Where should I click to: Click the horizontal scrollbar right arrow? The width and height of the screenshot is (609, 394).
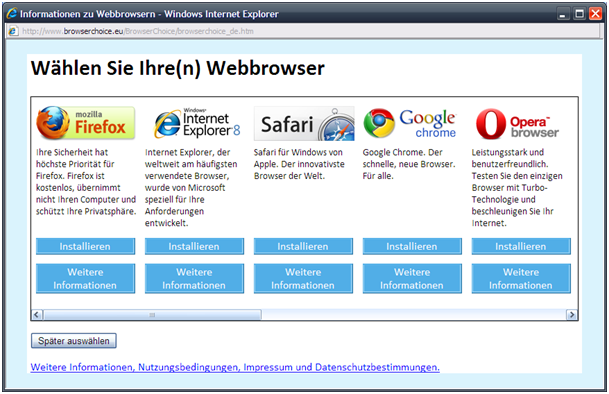[x=571, y=314]
